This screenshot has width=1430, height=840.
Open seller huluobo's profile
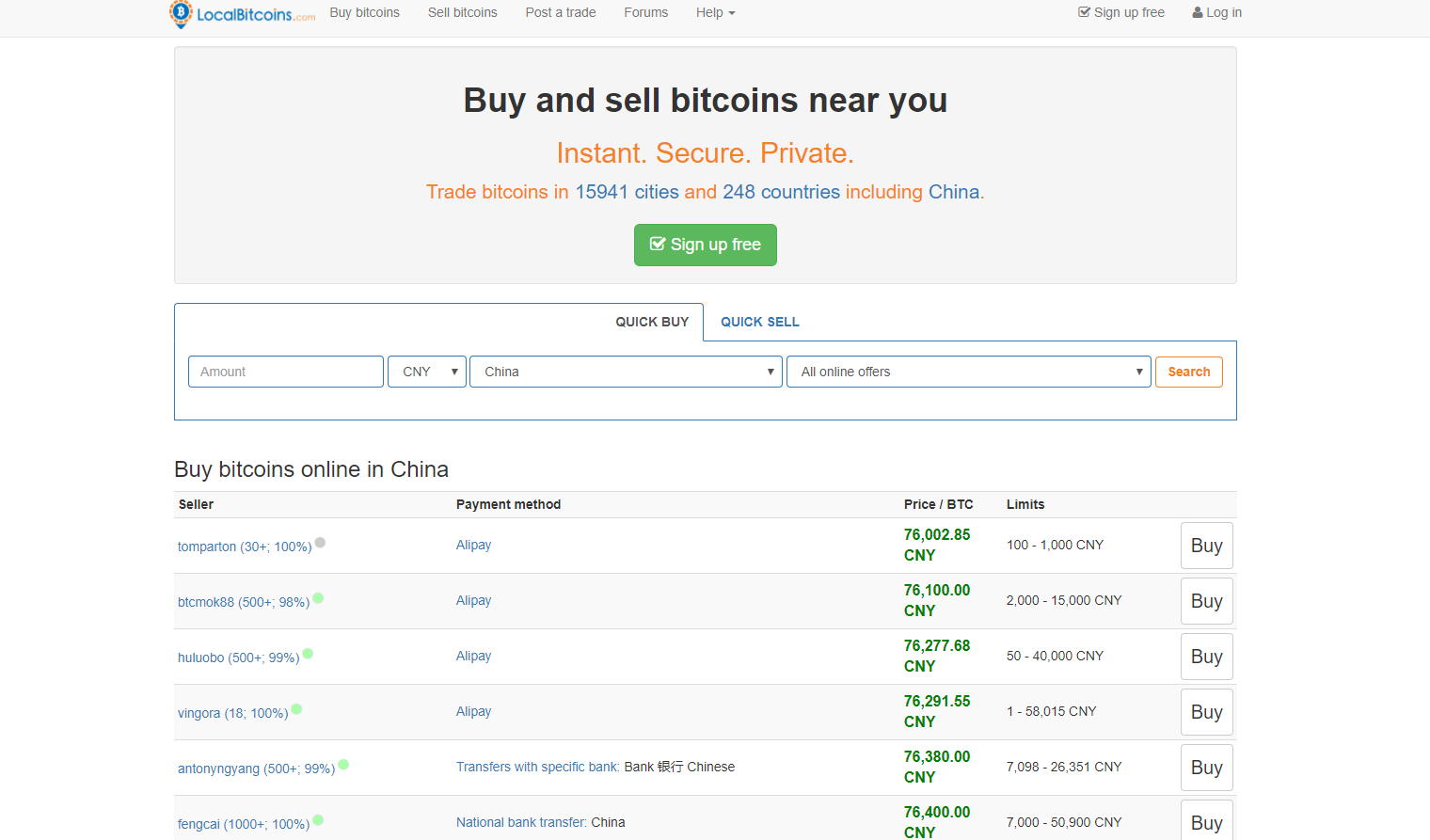tap(239, 658)
